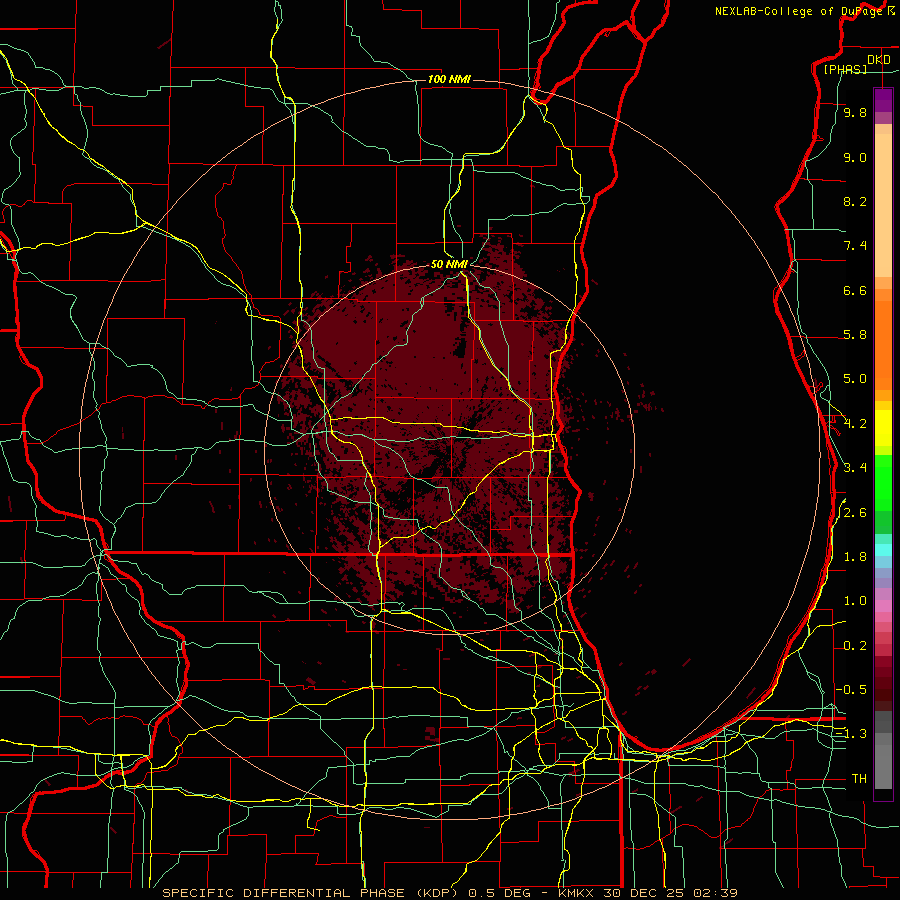This screenshot has width=900, height=900.
Task: Pick the "5.0" legend value
Action: [x=855, y=379]
